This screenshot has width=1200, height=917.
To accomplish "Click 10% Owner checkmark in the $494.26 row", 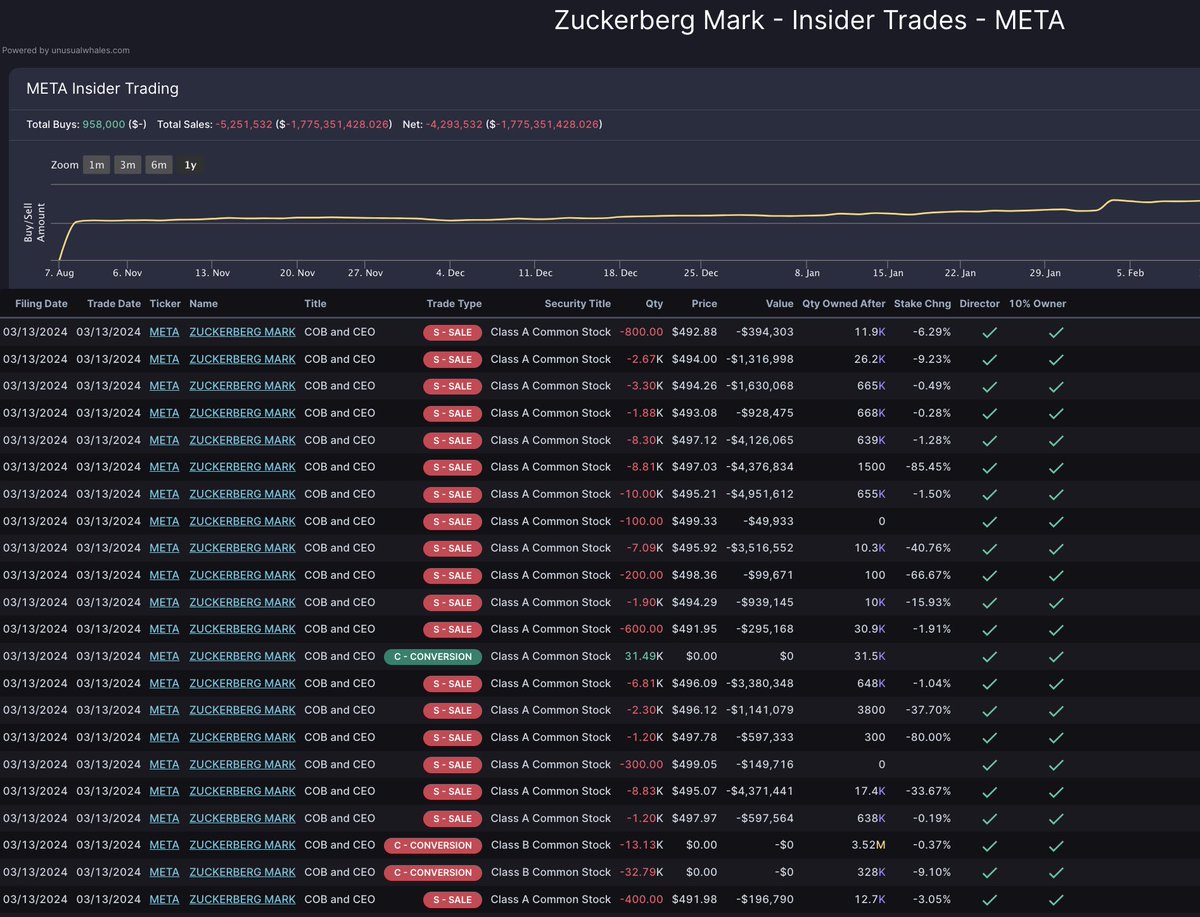I will pos(1056,386).
